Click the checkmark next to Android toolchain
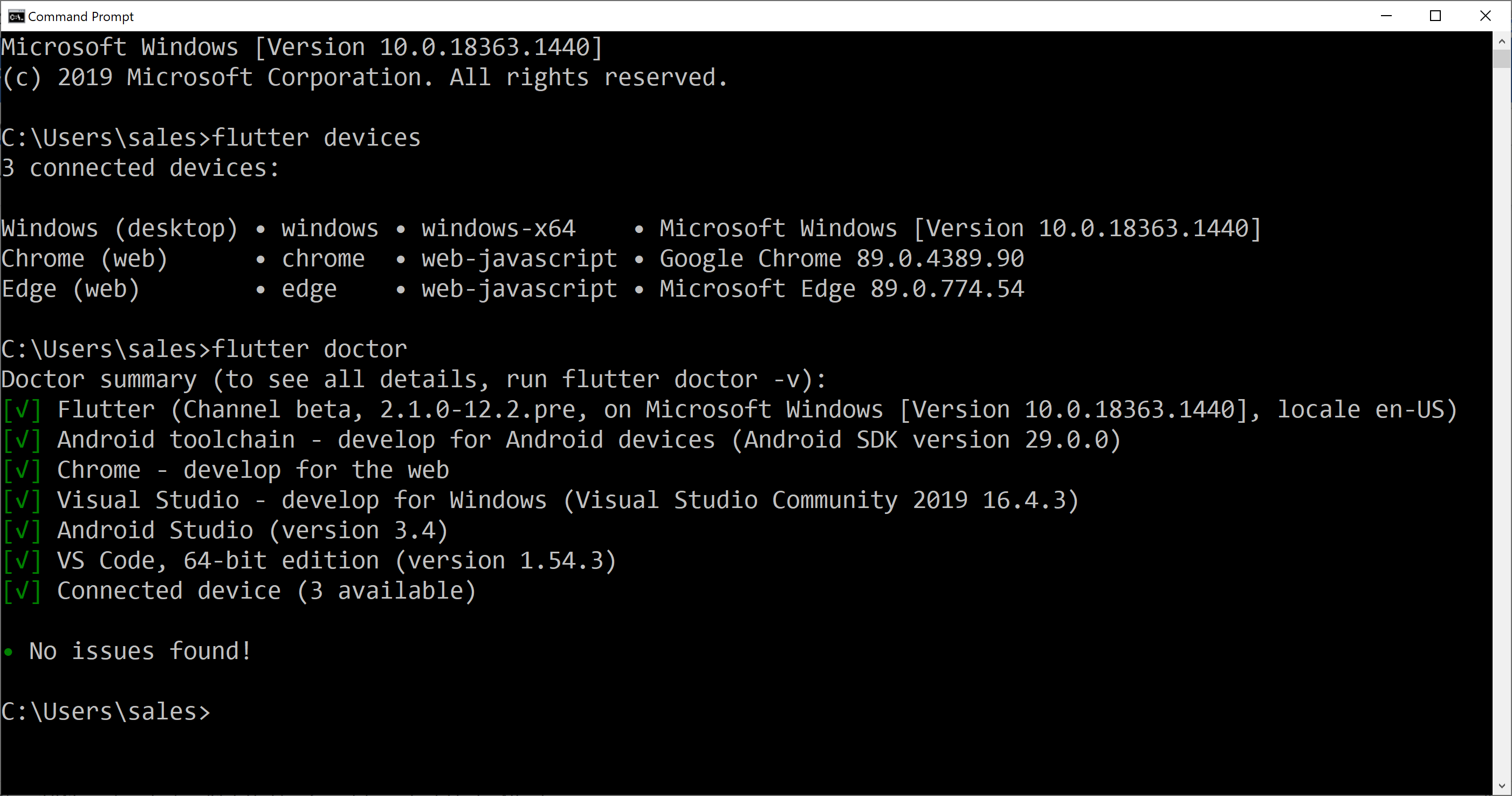Image resolution: width=1512 pixels, height=796 pixels. pos(22,440)
